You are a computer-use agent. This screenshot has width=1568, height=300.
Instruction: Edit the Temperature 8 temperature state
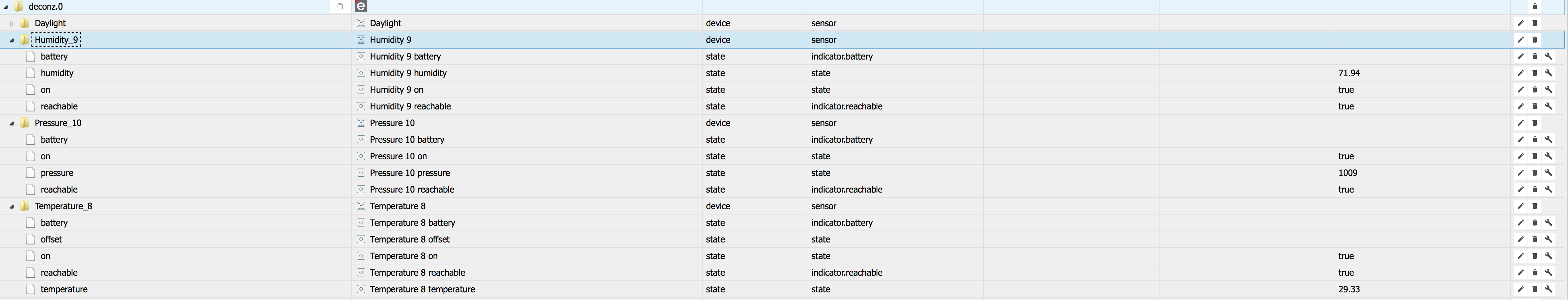pyautogui.click(x=1521, y=290)
